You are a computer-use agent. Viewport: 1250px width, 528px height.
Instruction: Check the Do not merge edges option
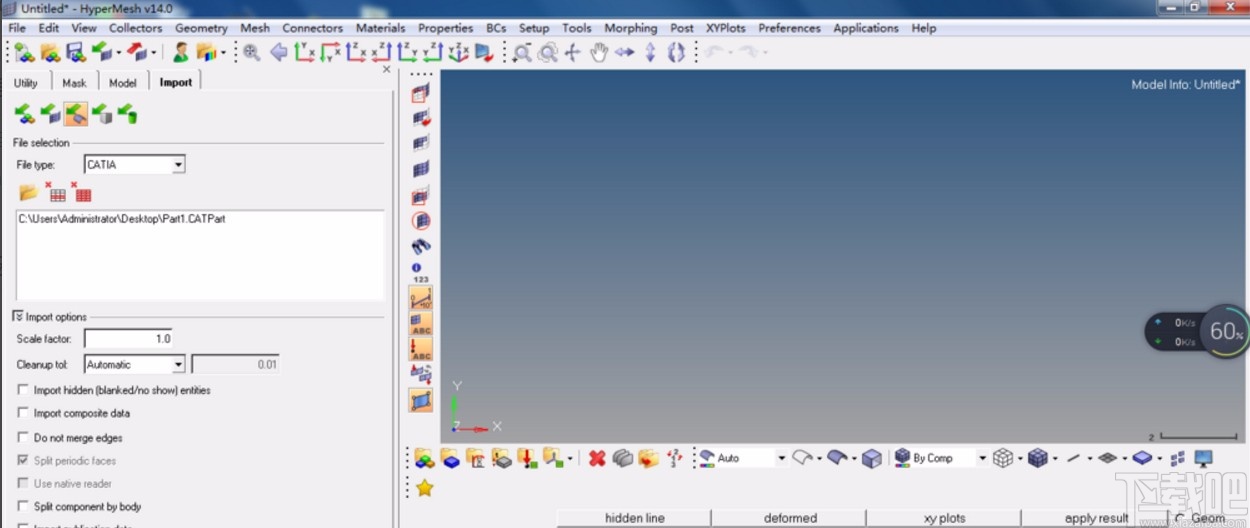(23, 438)
